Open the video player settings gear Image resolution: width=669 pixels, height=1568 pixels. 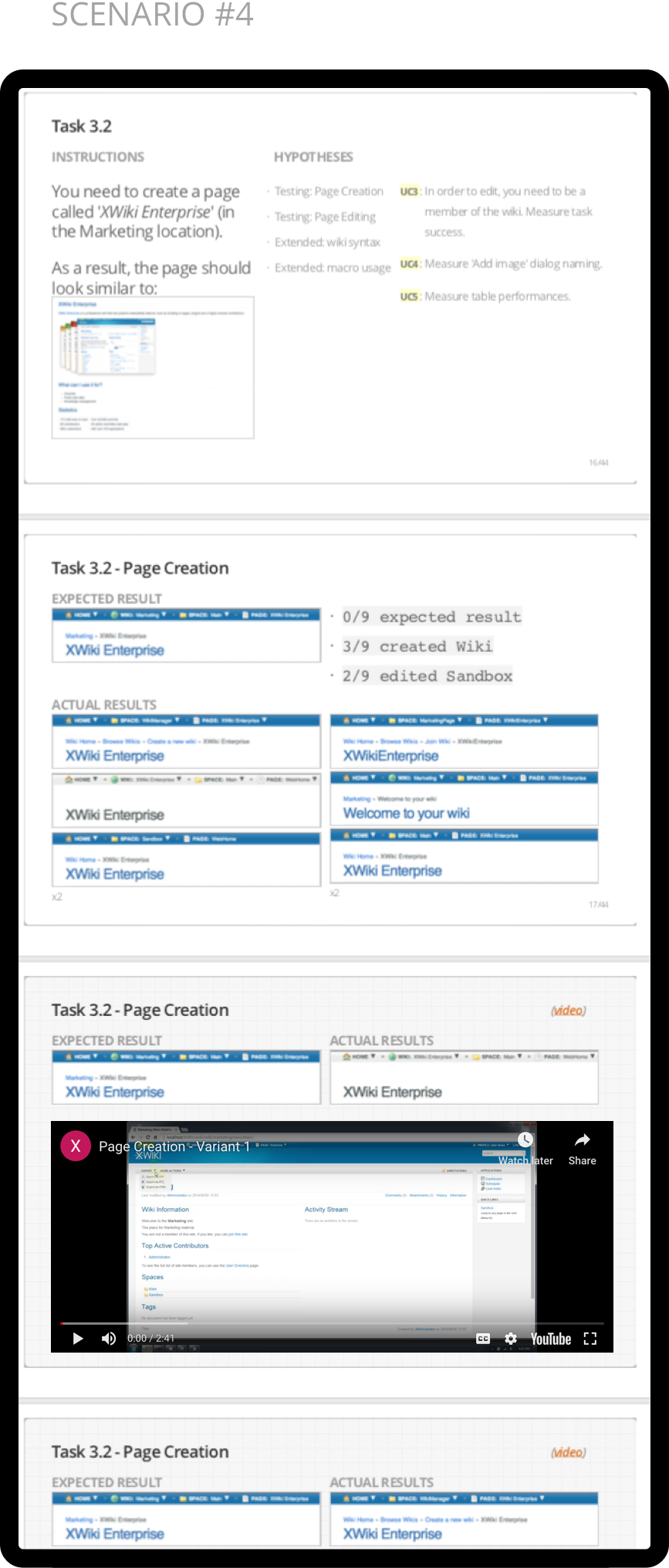point(511,1339)
